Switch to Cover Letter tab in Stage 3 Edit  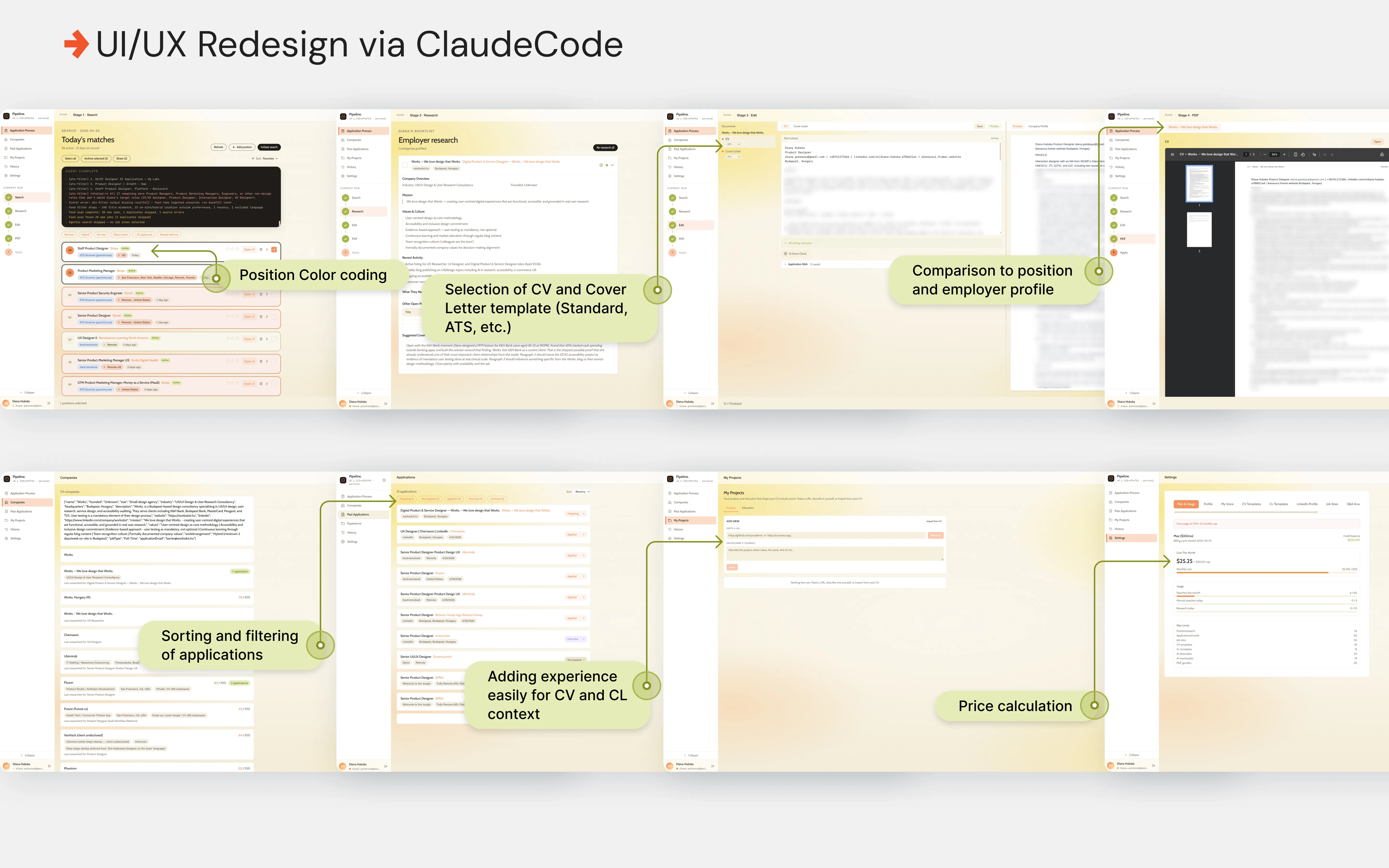(801, 126)
